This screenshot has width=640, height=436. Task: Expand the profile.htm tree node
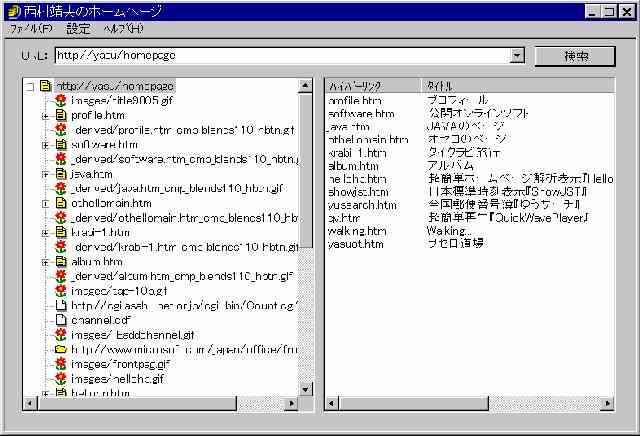click(x=45, y=116)
